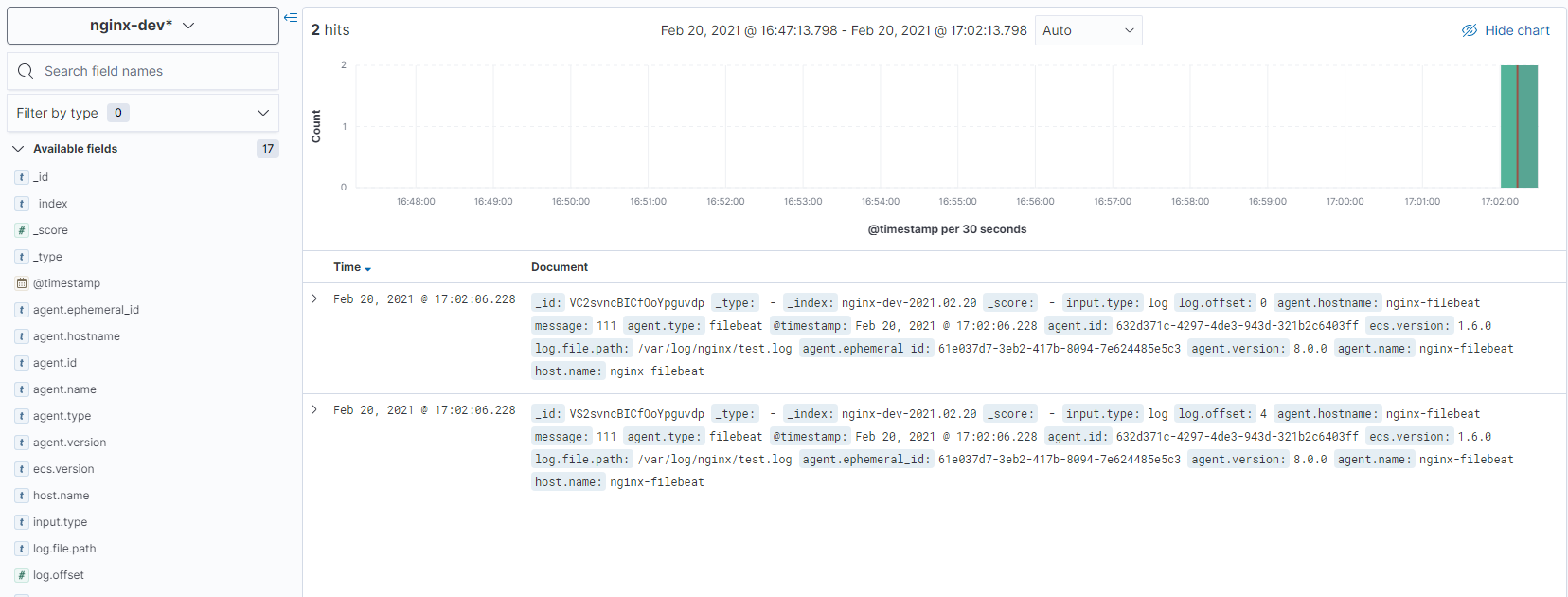The height and width of the screenshot is (597, 1568).
Task: Click the green histogram bar at 17:02:00
Action: pyautogui.click(x=1519, y=126)
